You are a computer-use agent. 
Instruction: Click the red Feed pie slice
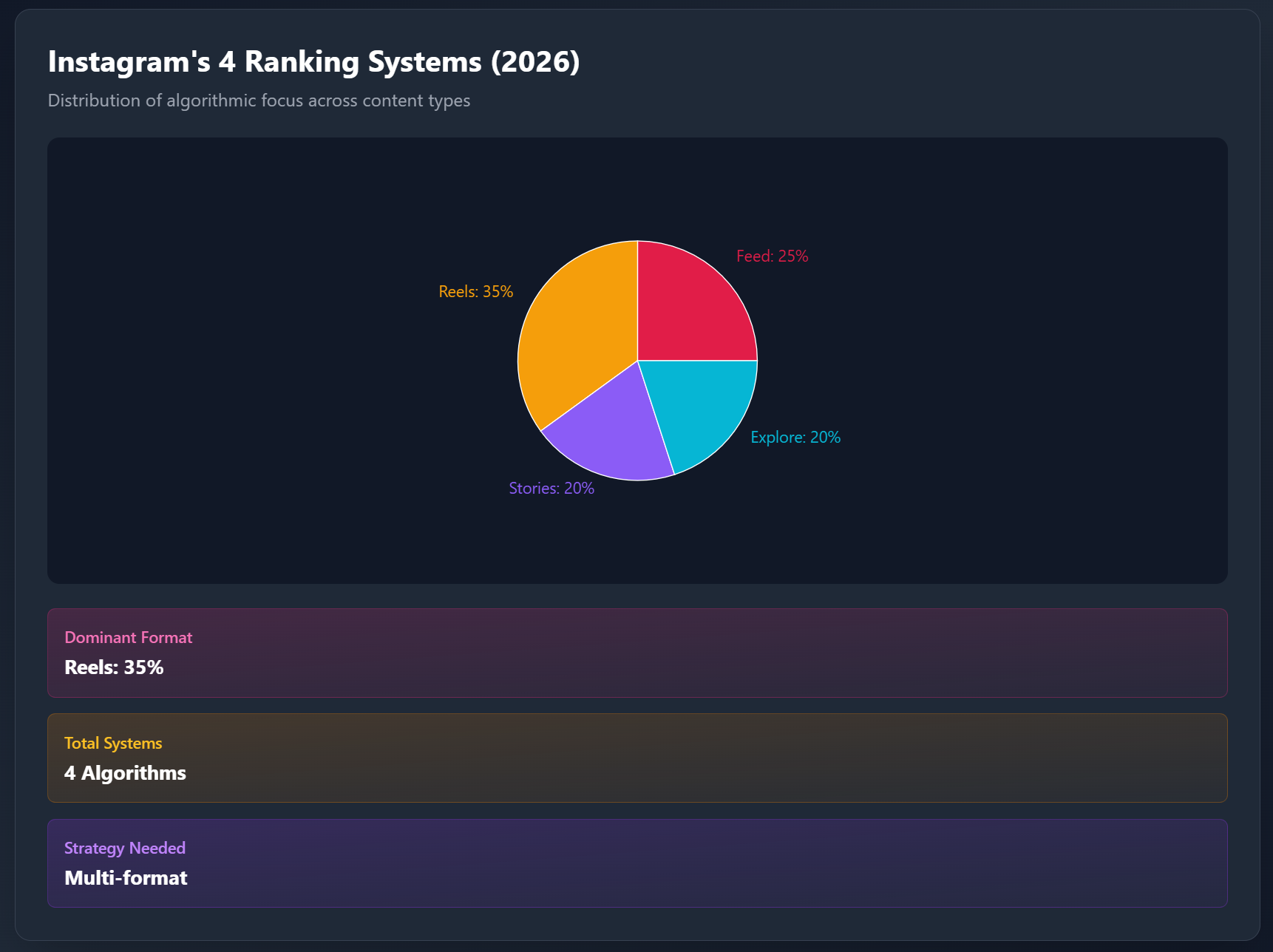pyautogui.click(x=691, y=307)
